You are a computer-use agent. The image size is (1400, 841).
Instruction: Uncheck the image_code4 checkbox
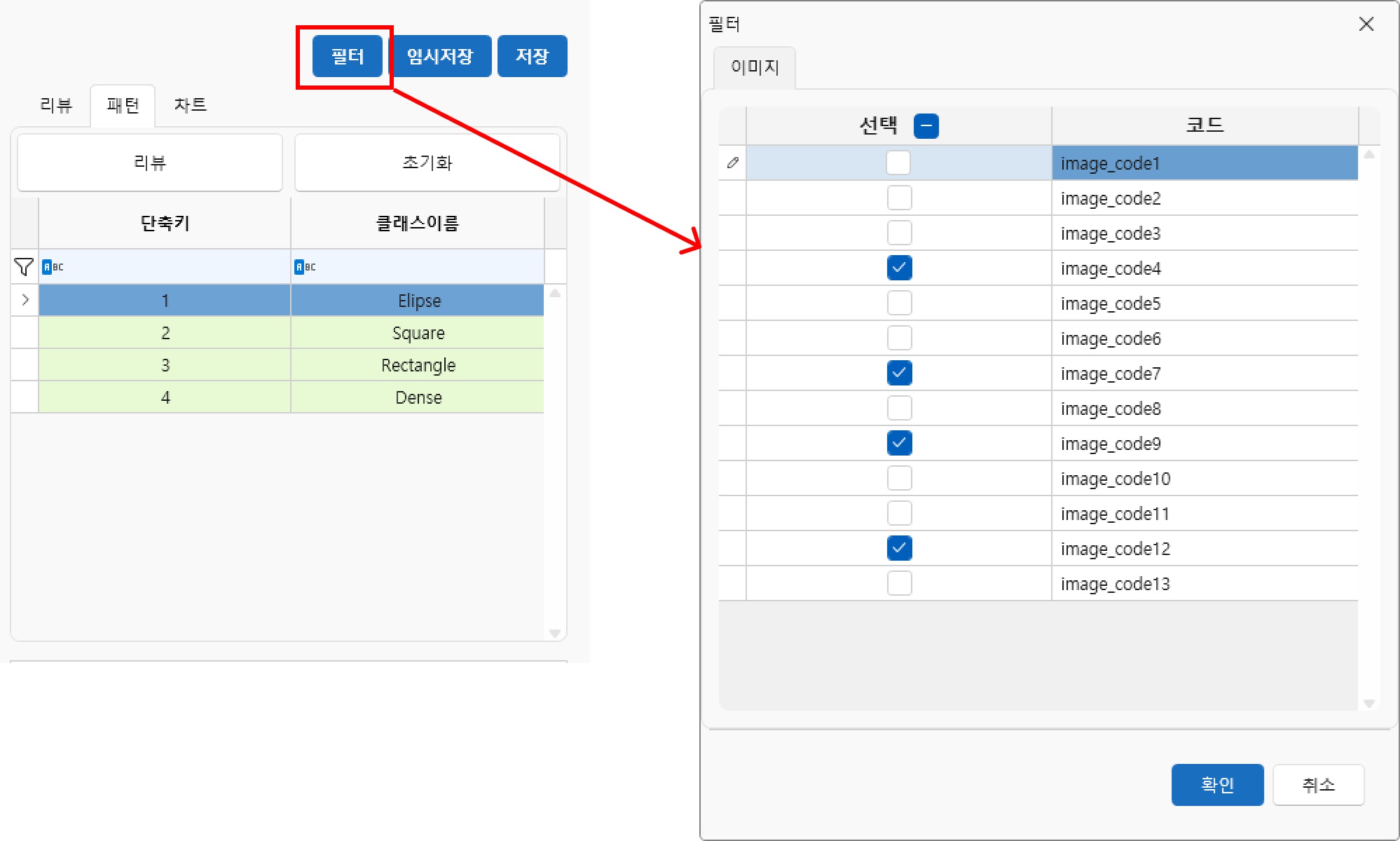899,268
